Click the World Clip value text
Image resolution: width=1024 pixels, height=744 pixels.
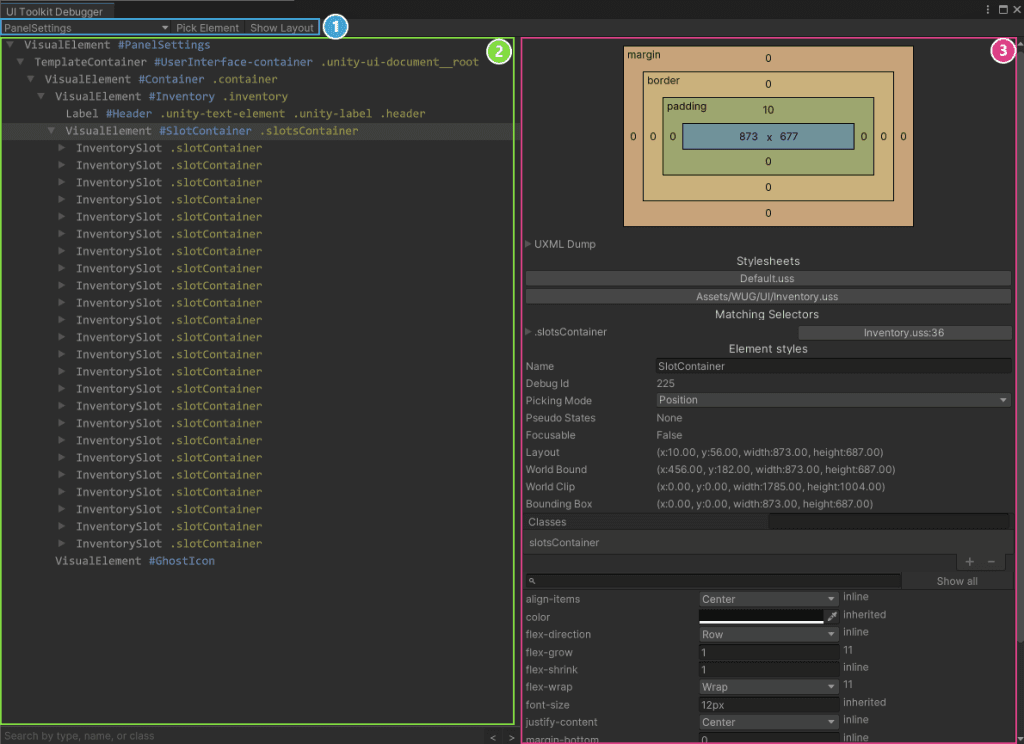tap(771, 487)
